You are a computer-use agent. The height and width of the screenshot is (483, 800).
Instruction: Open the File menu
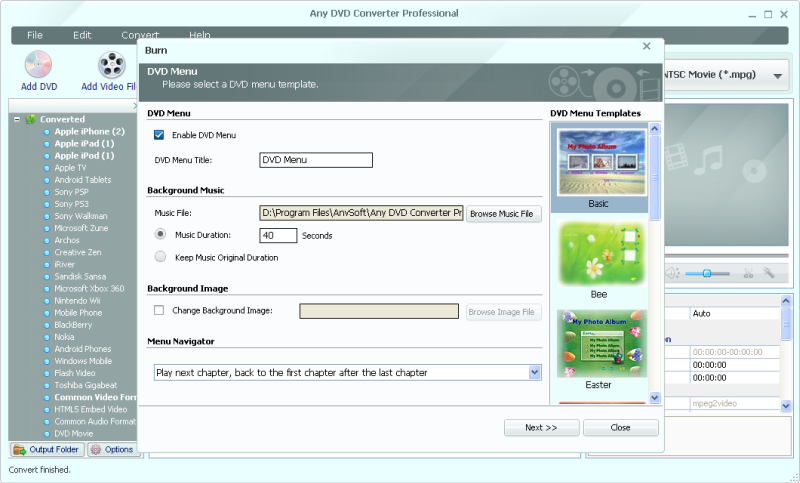[x=35, y=35]
